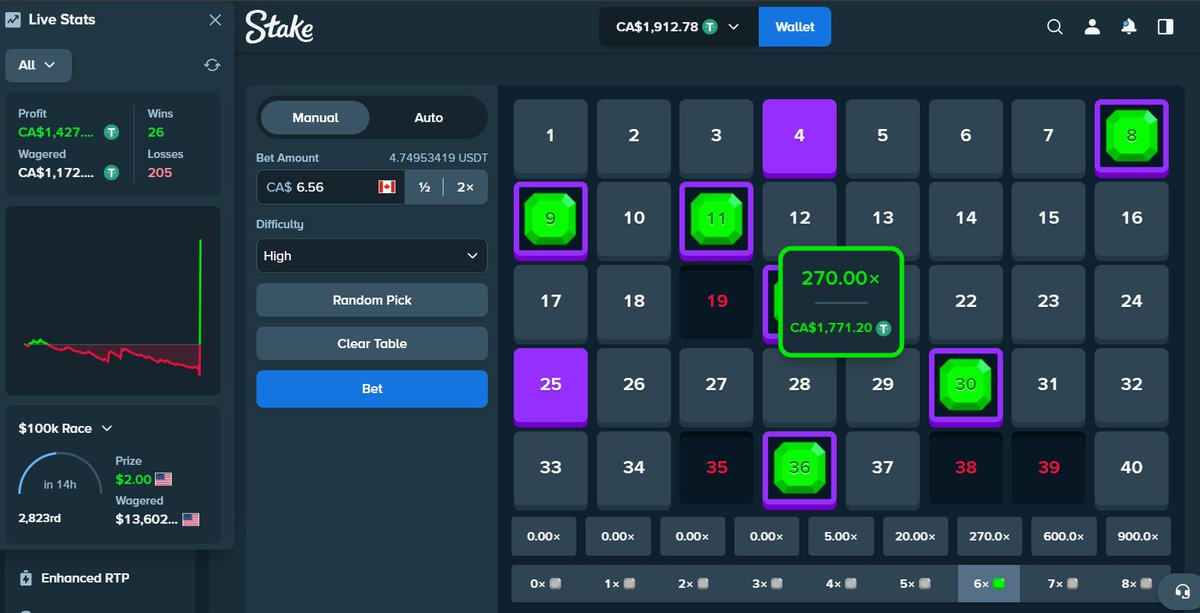Toggle the gem tile number 30
The height and width of the screenshot is (613, 1200).
tap(965, 385)
